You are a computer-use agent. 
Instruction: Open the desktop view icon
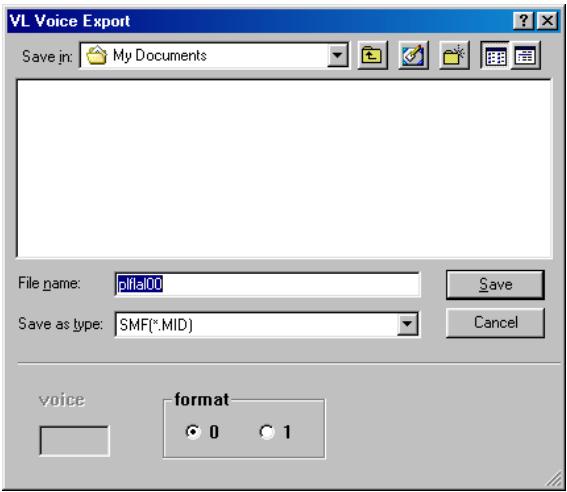point(413,55)
